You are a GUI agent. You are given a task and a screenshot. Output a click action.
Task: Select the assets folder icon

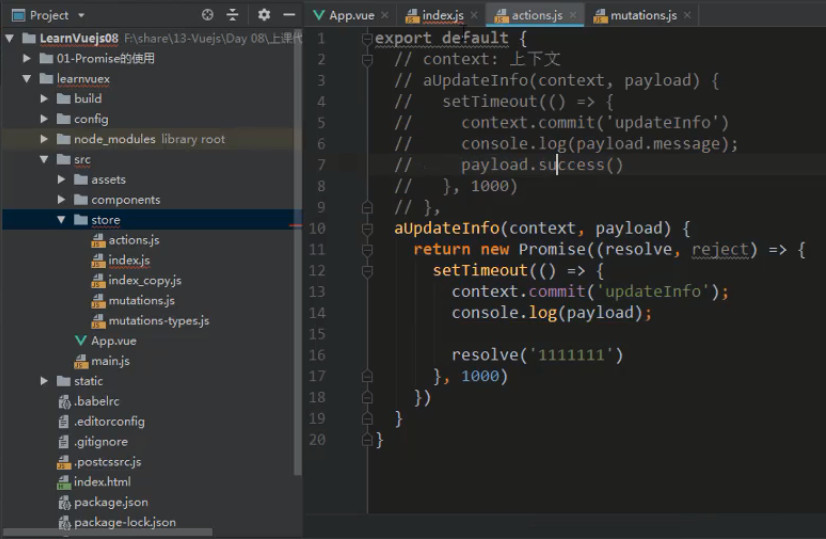coord(81,179)
